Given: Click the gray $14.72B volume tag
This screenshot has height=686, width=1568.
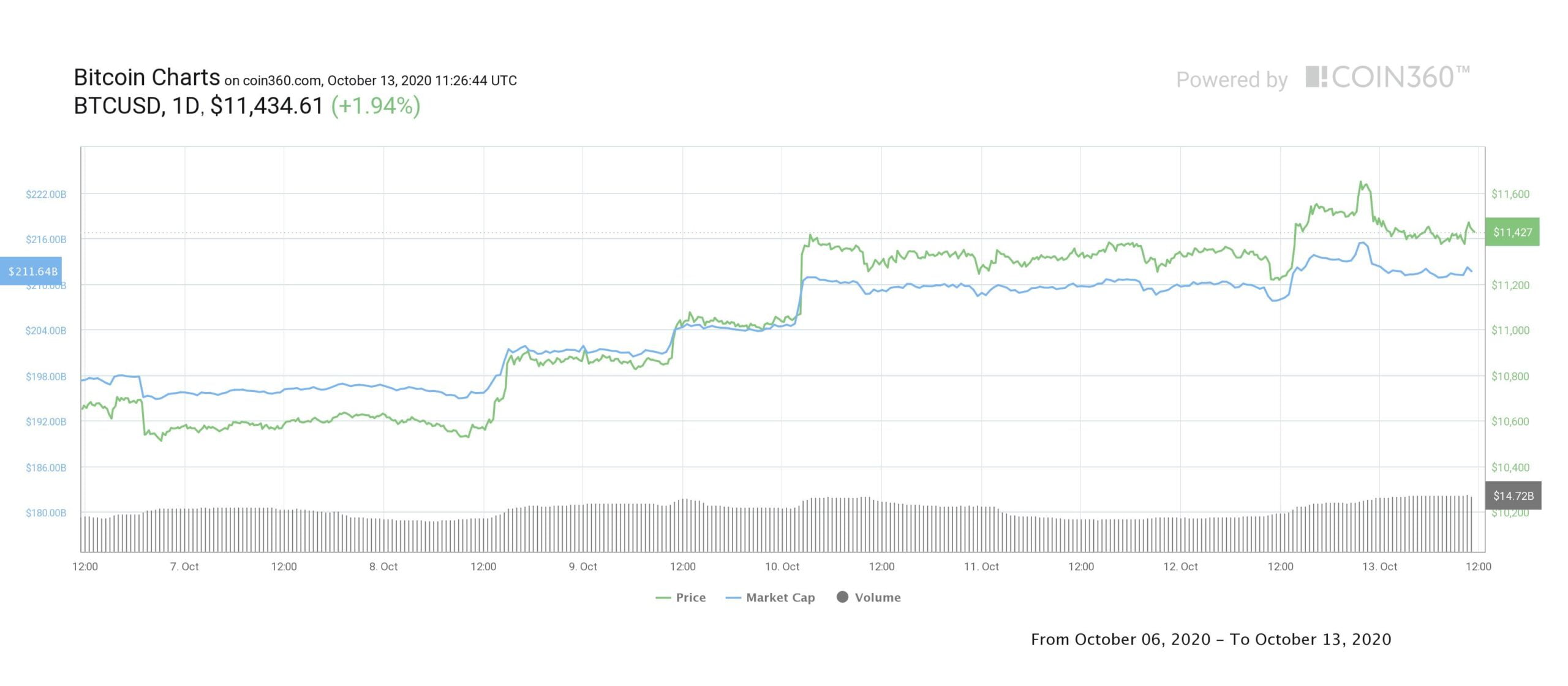Looking at the screenshot, I should pyautogui.click(x=1513, y=496).
